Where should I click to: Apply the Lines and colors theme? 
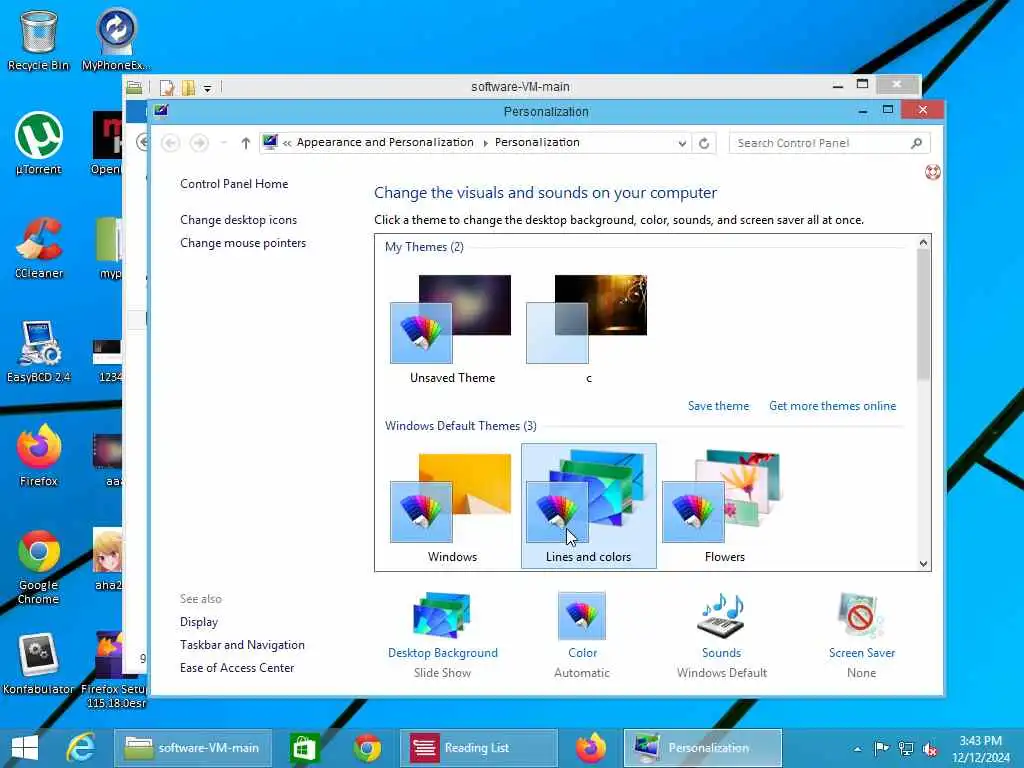[x=588, y=506]
